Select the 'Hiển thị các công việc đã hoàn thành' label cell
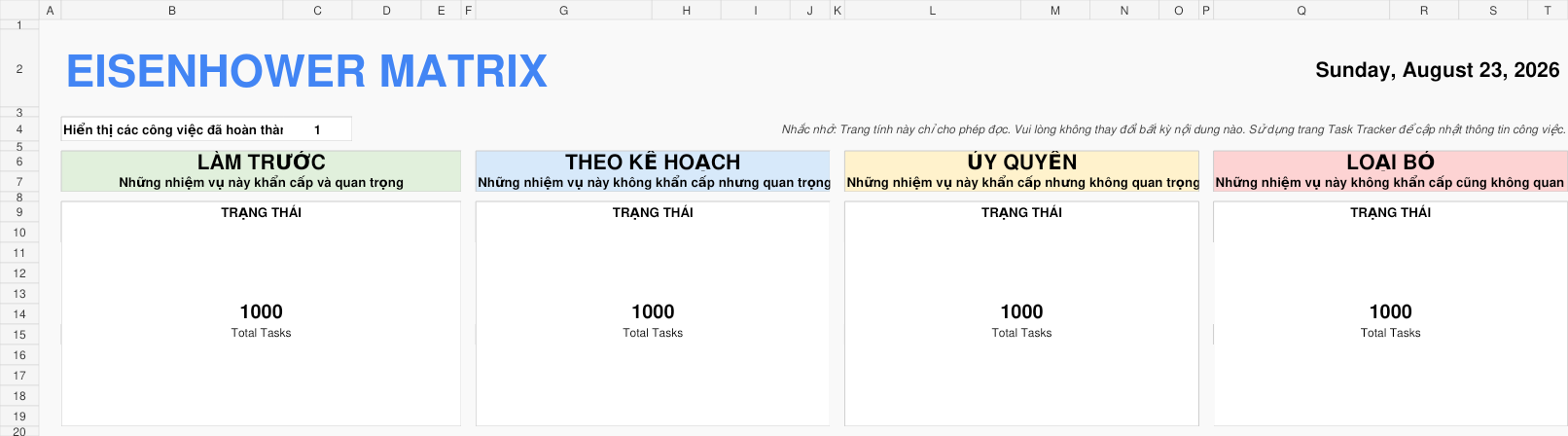The height and width of the screenshot is (436, 1568). (x=172, y=129)
